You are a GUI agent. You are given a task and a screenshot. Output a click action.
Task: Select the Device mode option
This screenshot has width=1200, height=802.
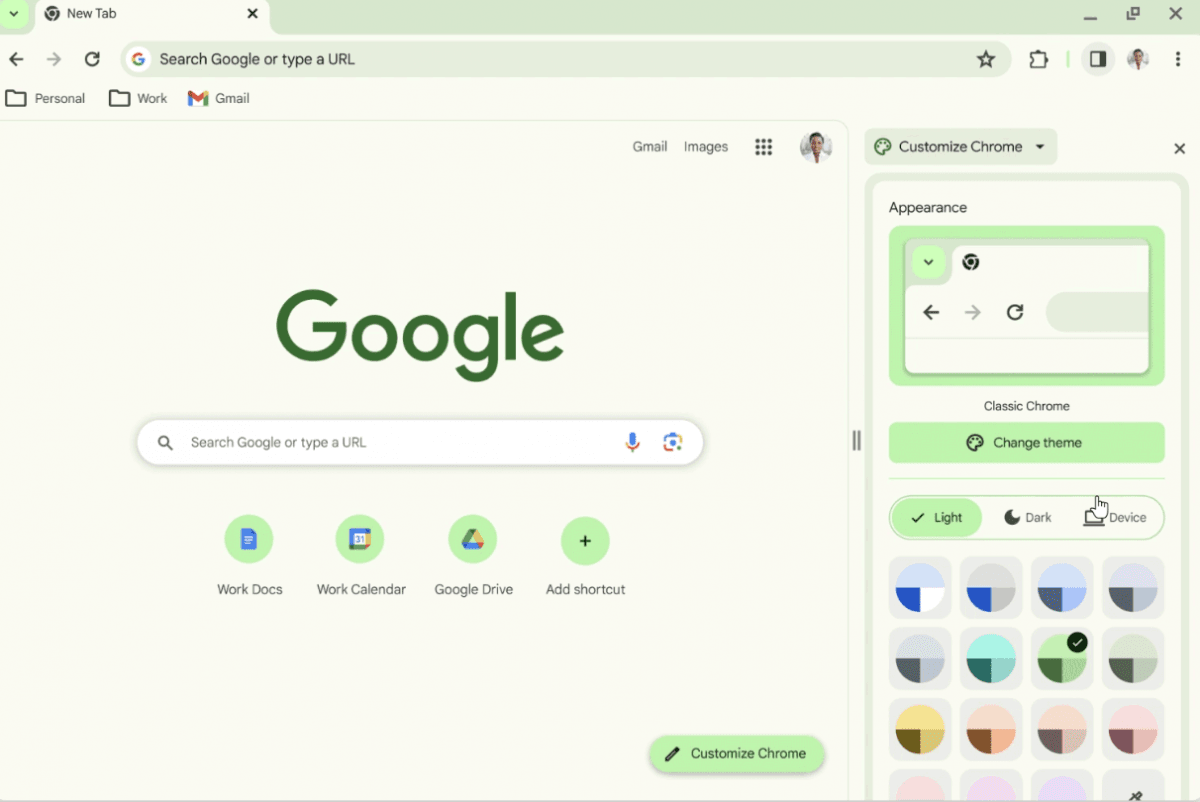click(1115, 518)
